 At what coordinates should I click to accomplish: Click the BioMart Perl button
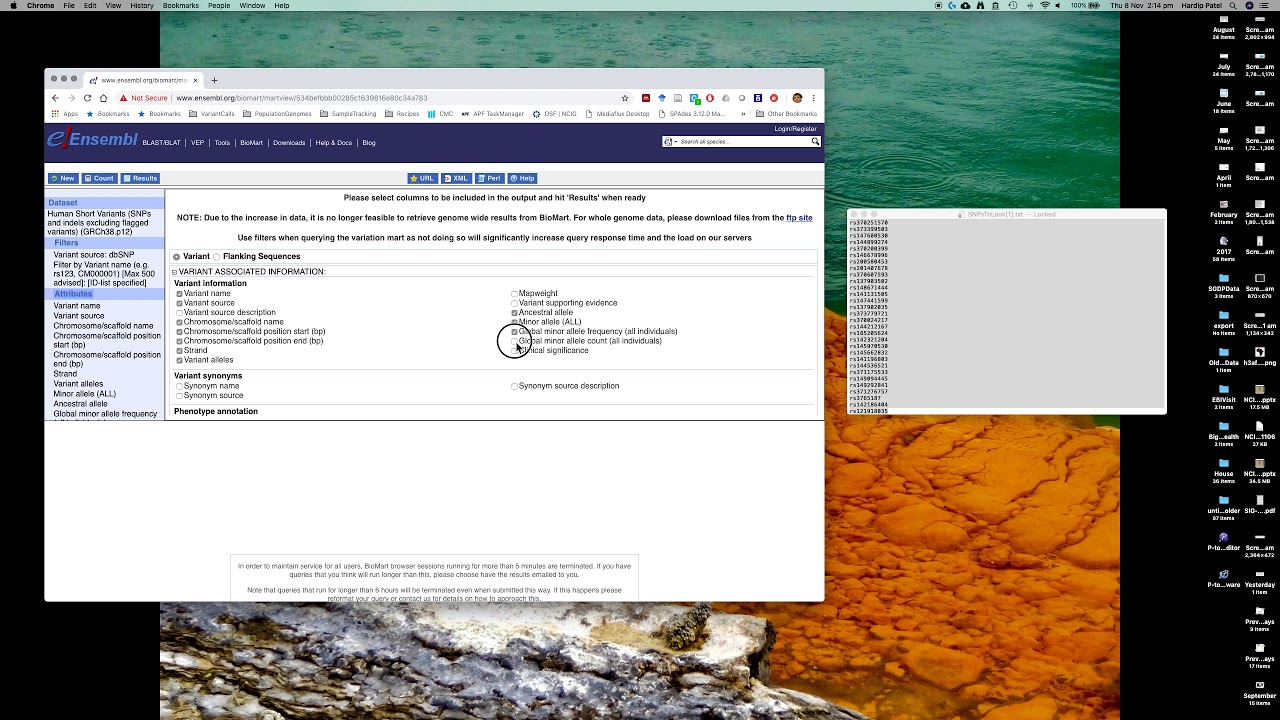(x=489, y=178)
